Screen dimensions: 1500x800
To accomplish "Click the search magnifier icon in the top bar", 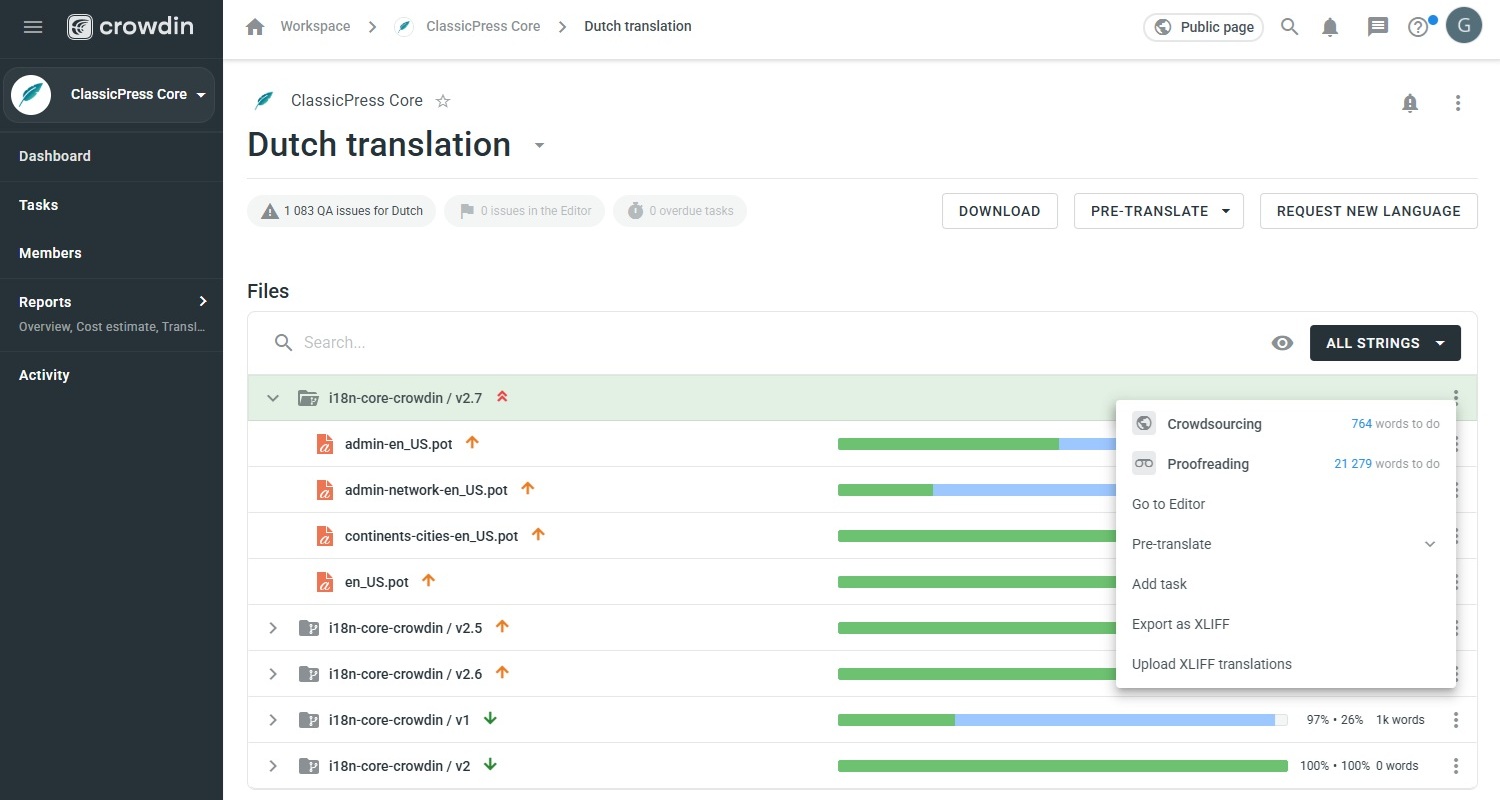I will tap(1290, 27).
